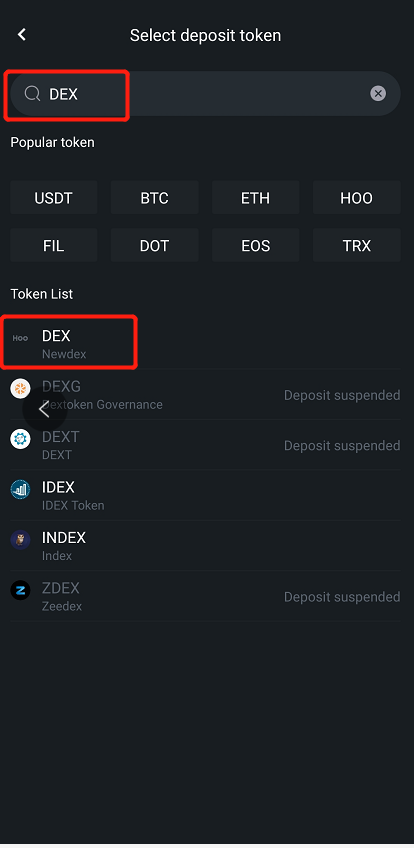Screen dimensions: 414x848
Task: Select the IDEX Token list item
Action: coord(205,495)
